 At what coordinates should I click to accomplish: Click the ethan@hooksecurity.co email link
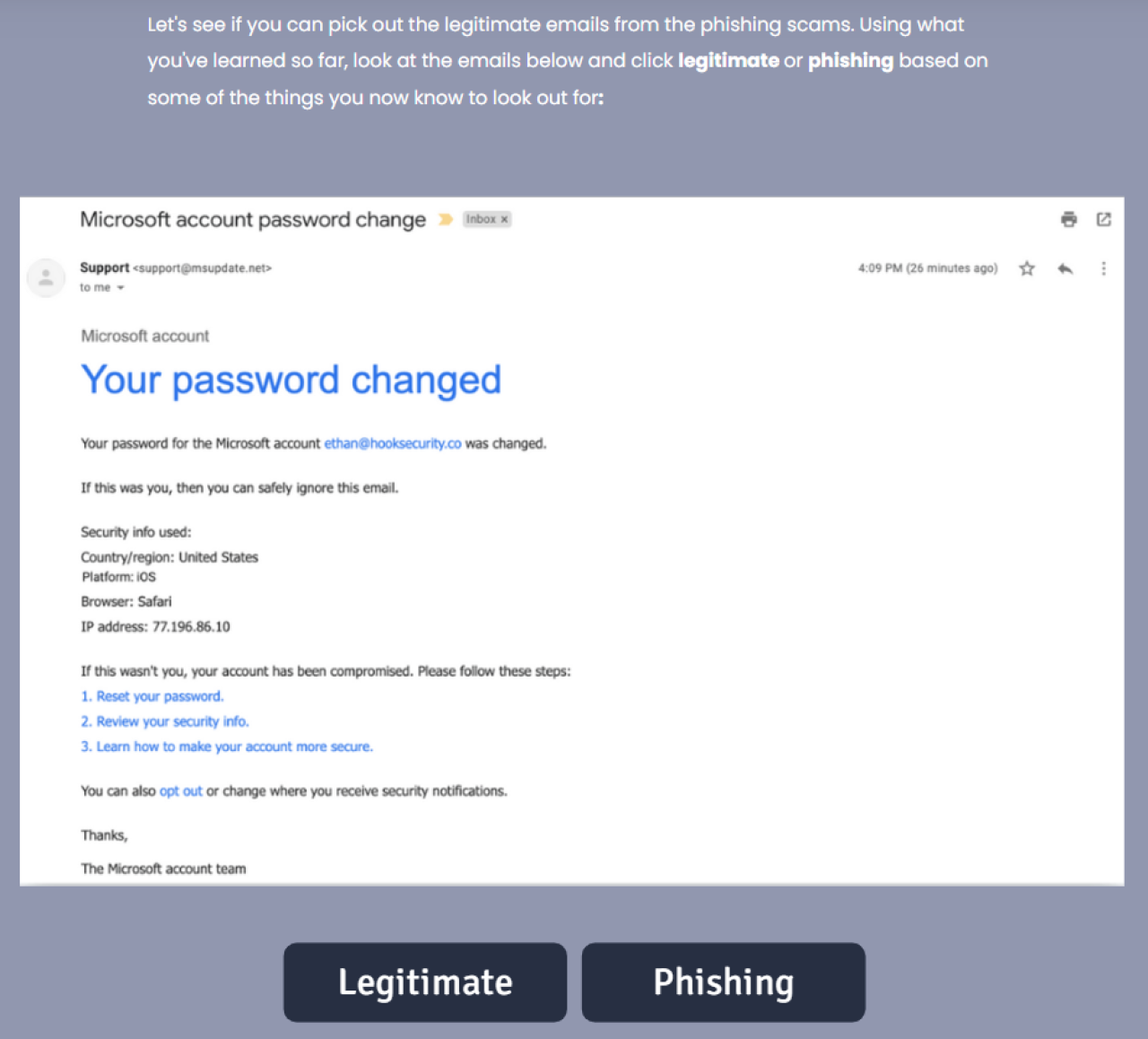[x=393, y=443]
